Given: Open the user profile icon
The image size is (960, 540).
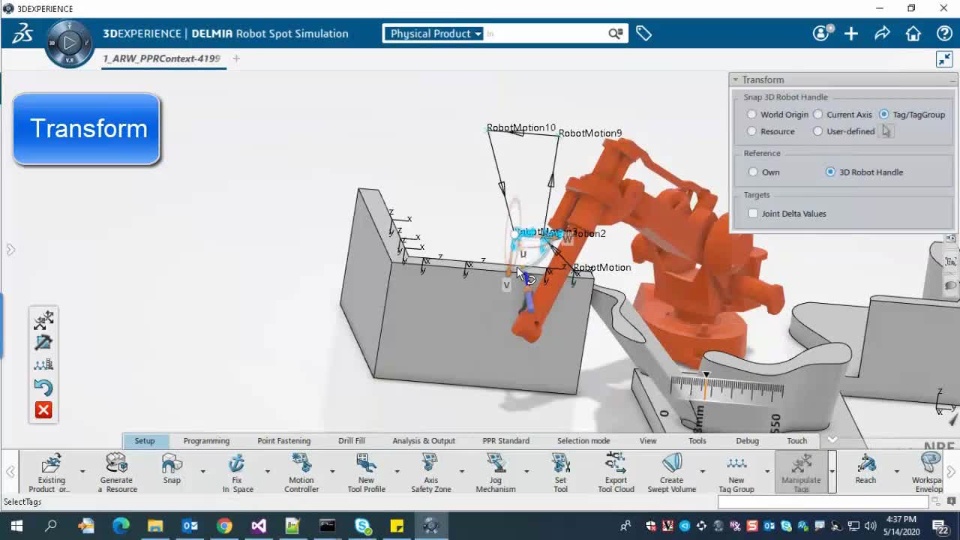Looking at the screenshot, I should point(822,33).
